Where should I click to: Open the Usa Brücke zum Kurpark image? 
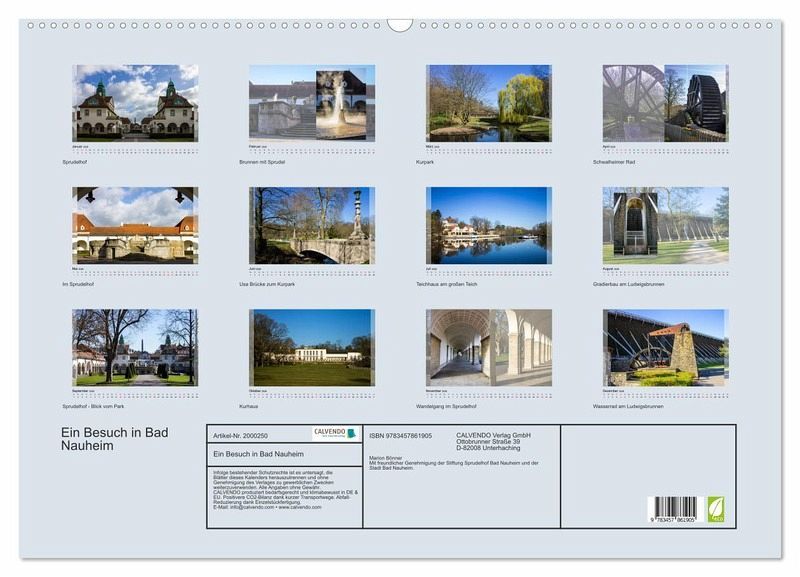(312, 224)
